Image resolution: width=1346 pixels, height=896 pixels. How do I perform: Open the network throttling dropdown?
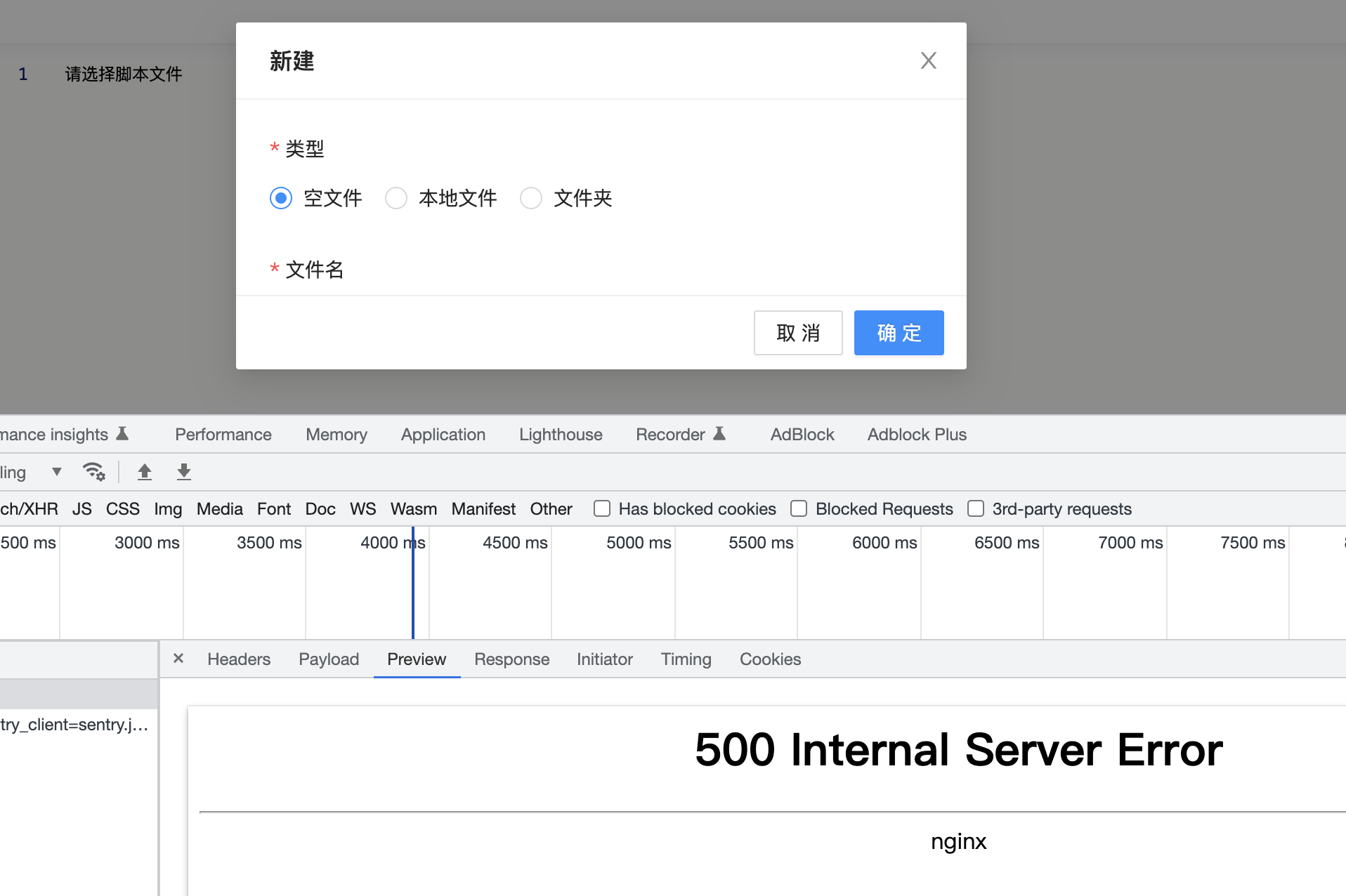pyautogui.click(x=56, y=471)
